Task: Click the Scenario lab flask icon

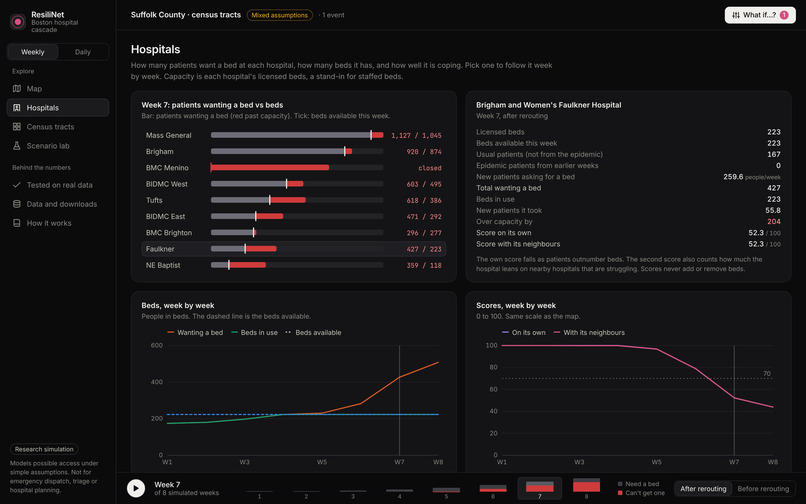Action: click(17, 146)
